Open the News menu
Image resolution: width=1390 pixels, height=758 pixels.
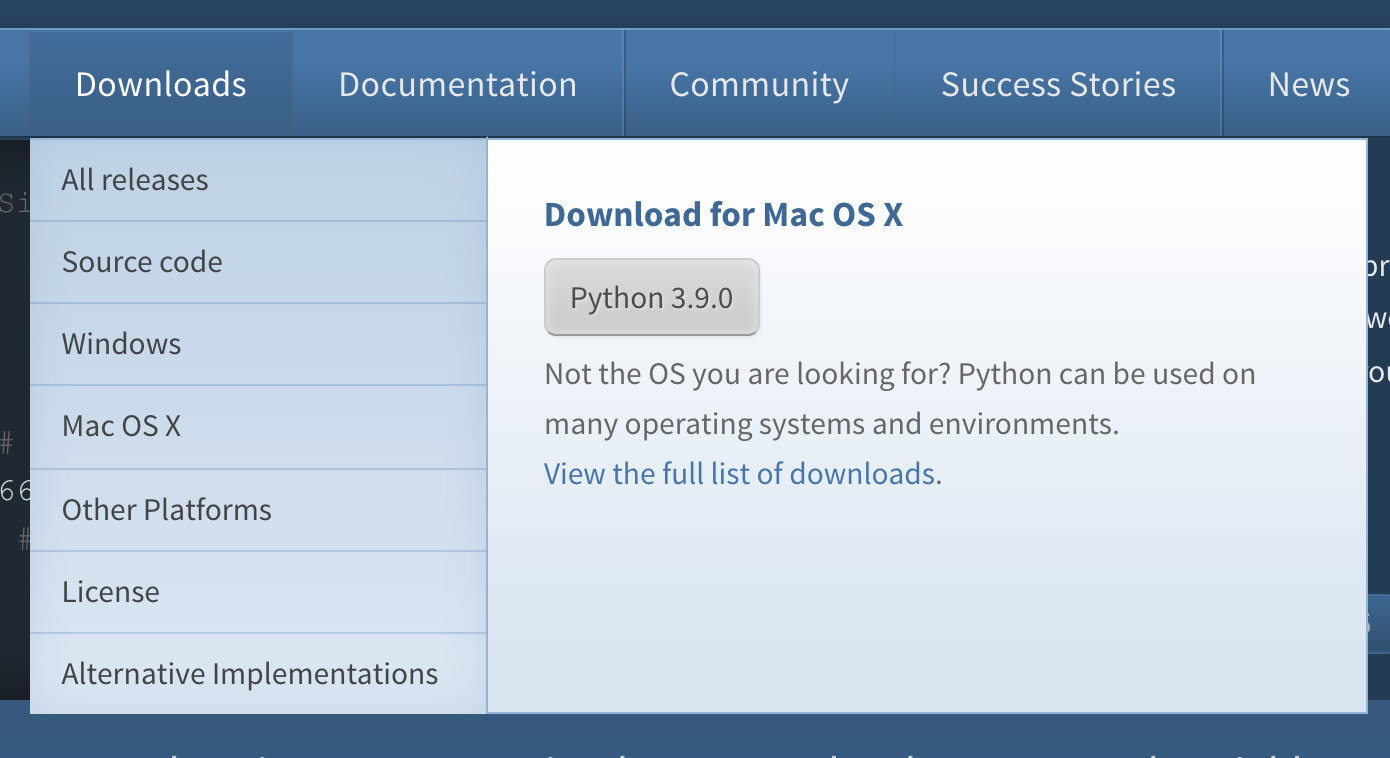1308,84
